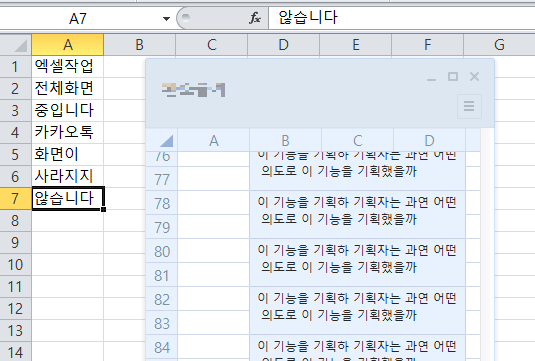Select cell A5 containing 화면이
This screenshot has width=535, height=361.
coord(68,154)
